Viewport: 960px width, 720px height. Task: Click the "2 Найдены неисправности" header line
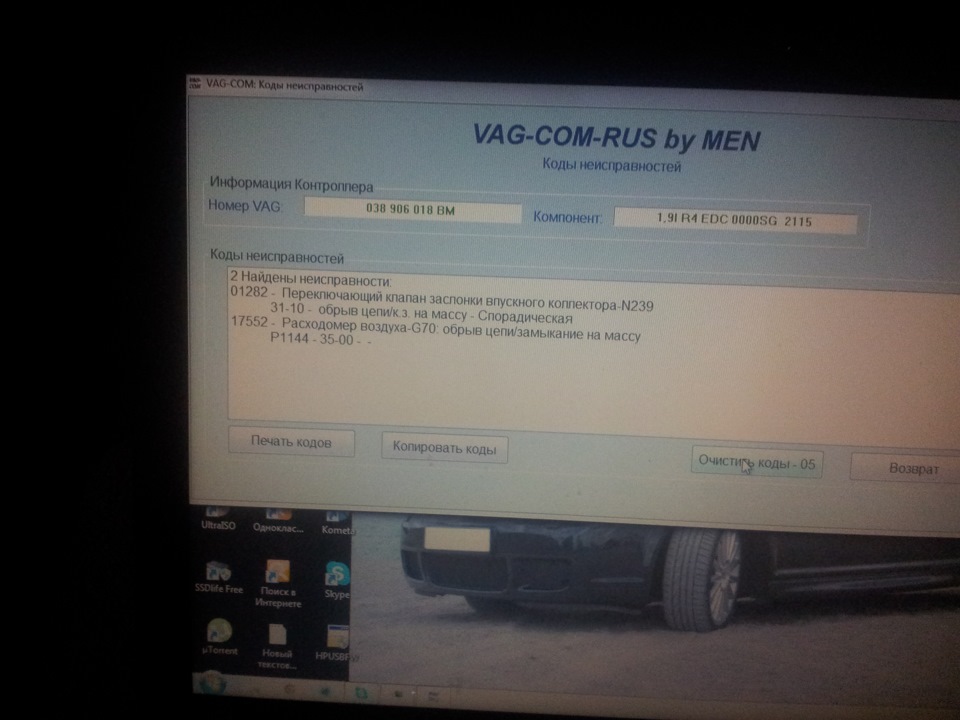pyautogui.click(x=311, y=279)
